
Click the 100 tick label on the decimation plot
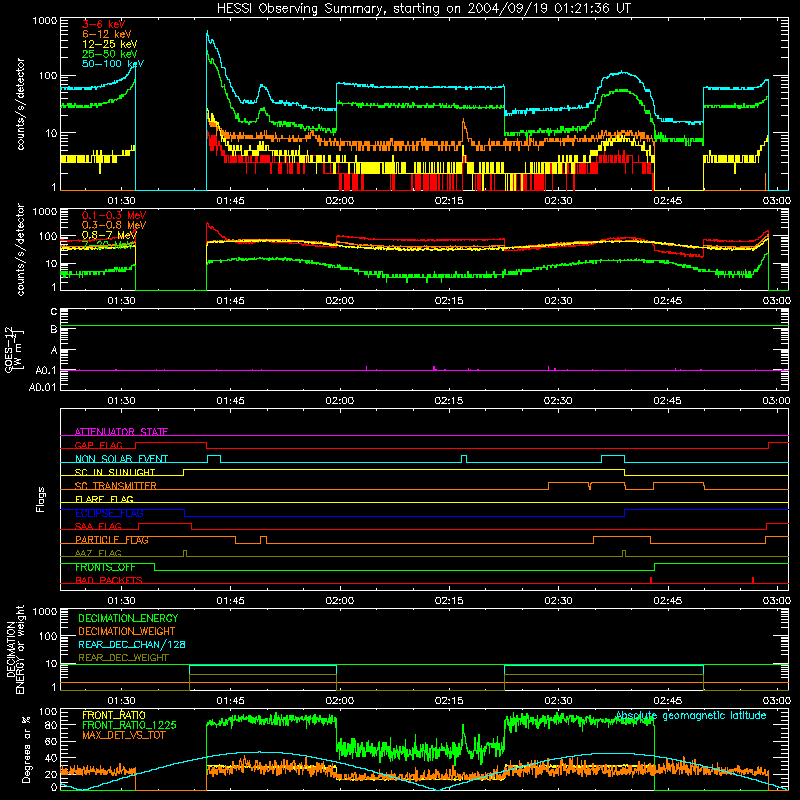click(x=49, y=636)
